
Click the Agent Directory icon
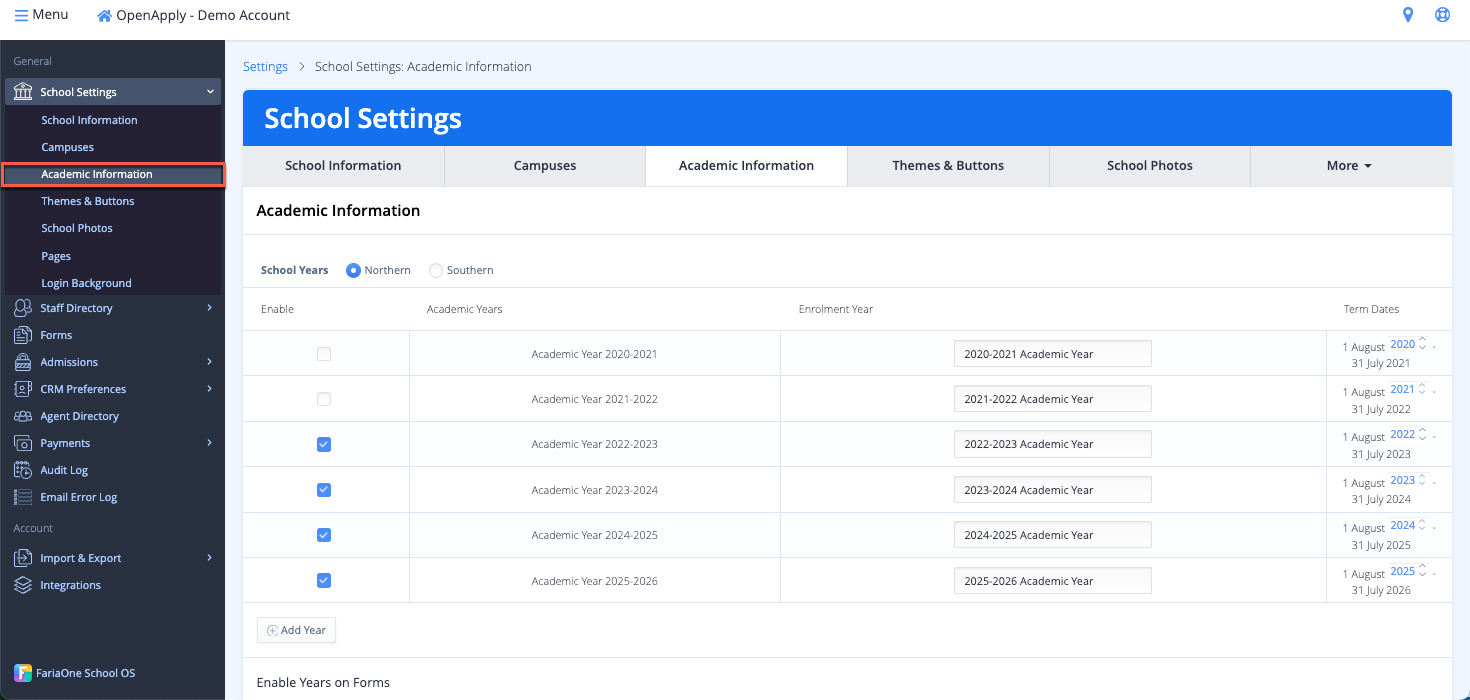tap(23, 416)
